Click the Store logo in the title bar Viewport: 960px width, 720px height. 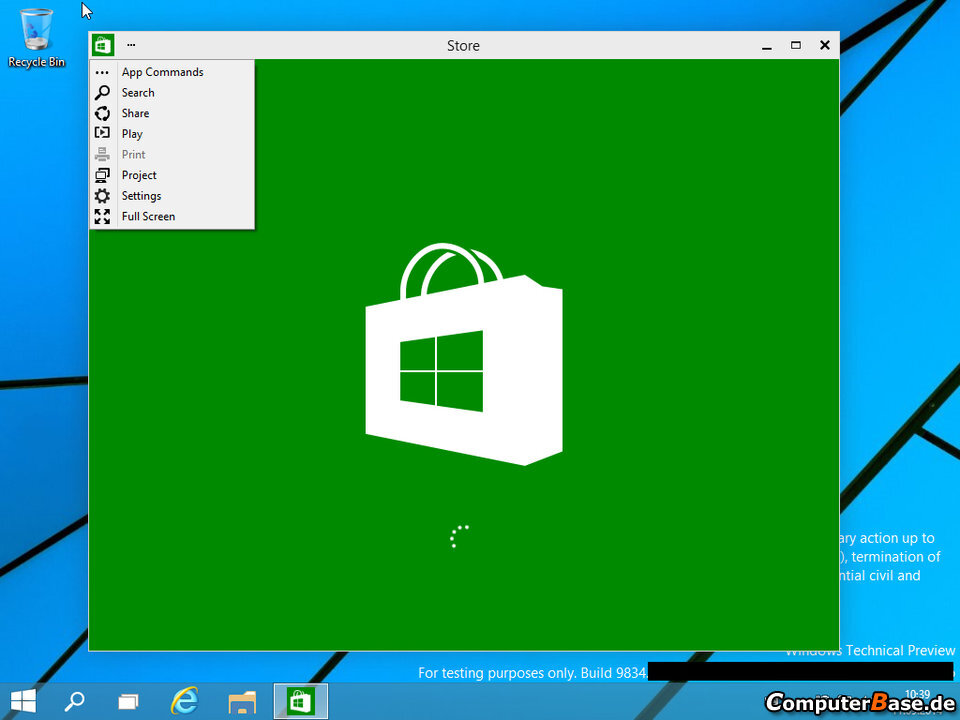click(102, 45)
